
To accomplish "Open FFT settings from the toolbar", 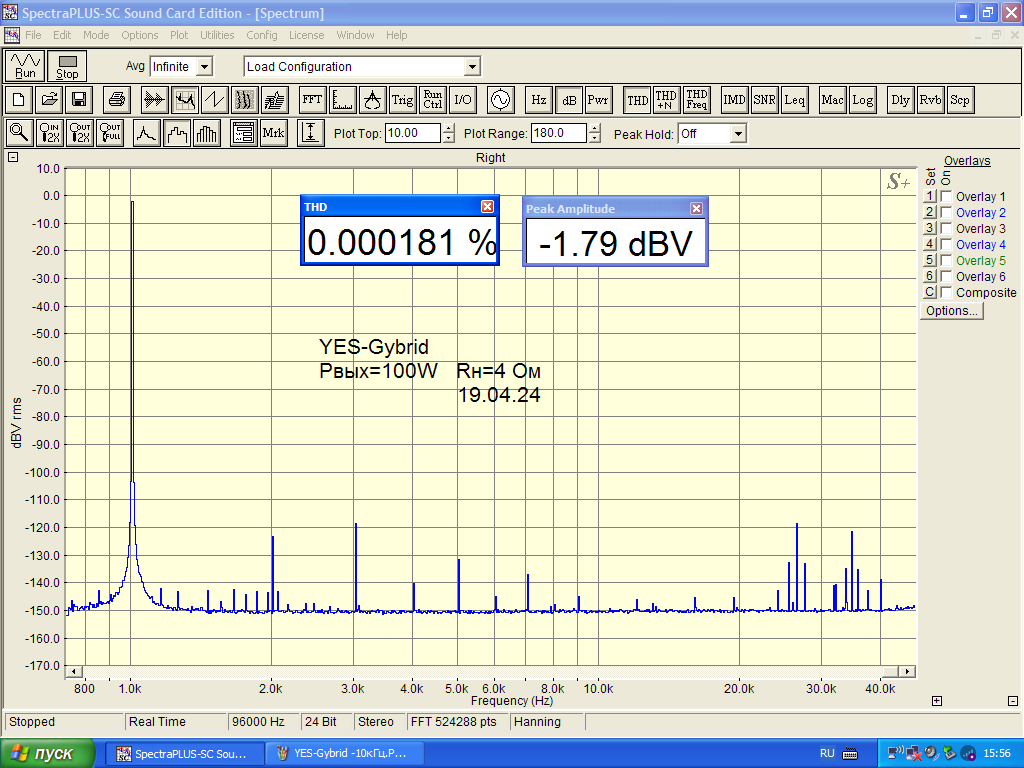I will click(312, 100).
